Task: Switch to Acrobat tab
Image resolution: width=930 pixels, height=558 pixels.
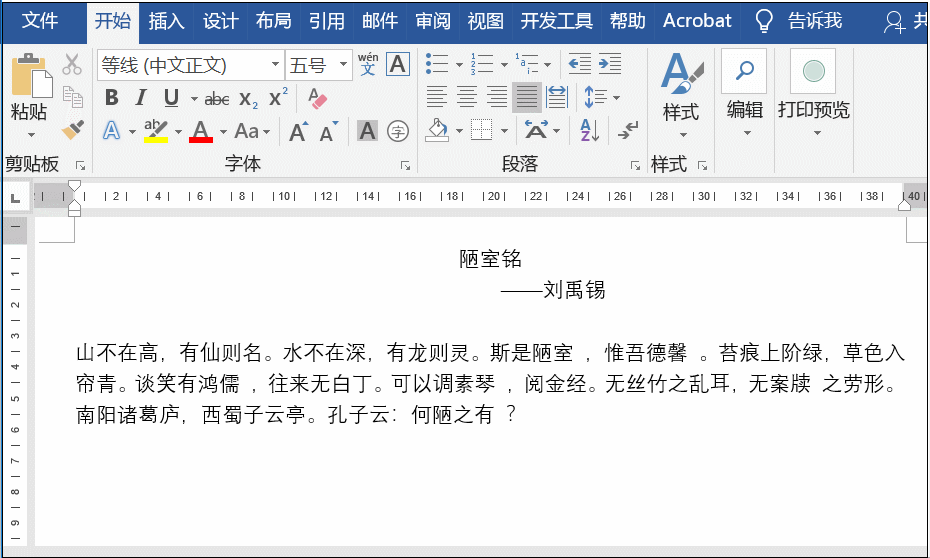Action: click(698, 21)
